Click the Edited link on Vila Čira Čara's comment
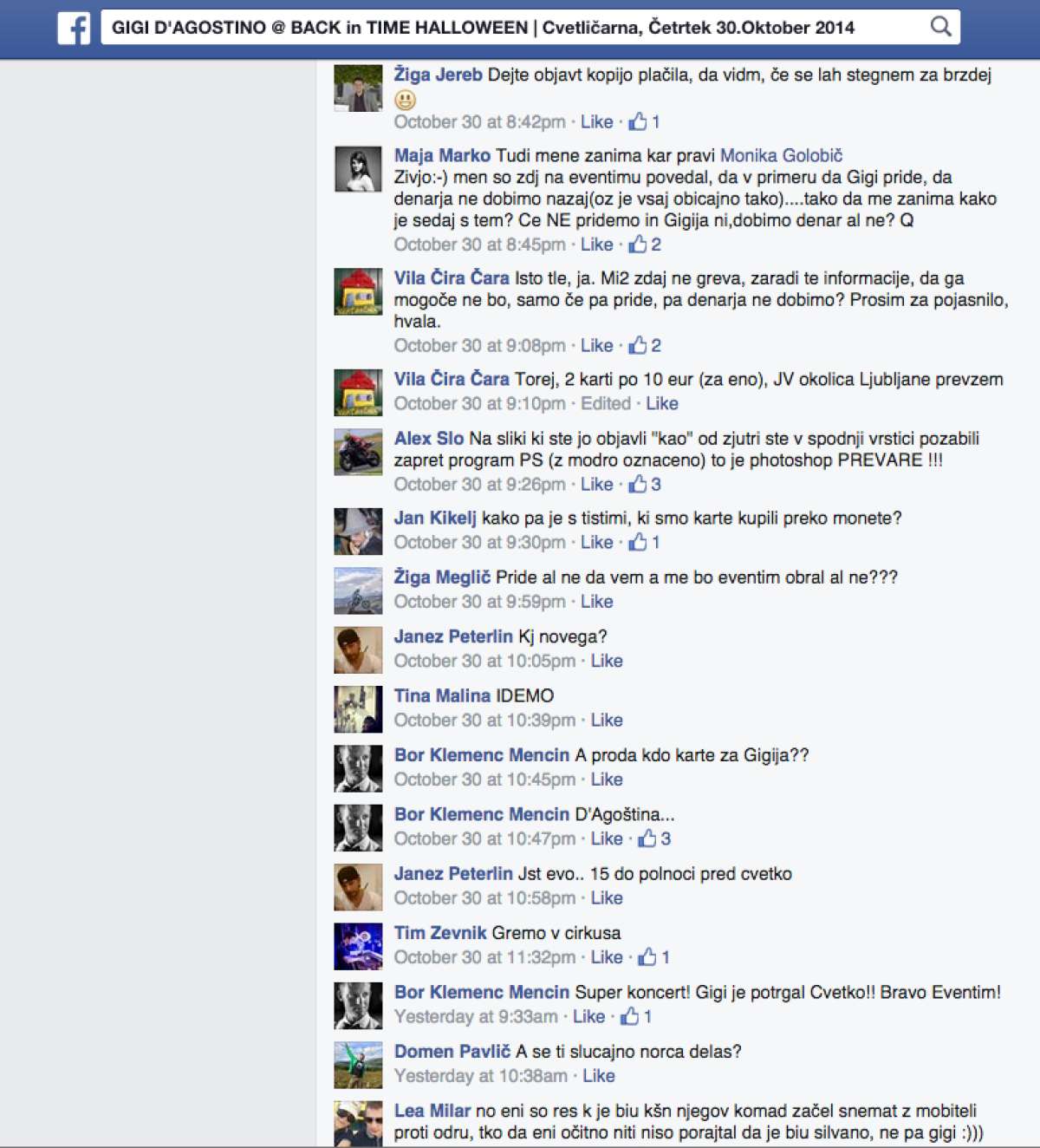Screen dimensions: 1040x1148 pos(606,403)
